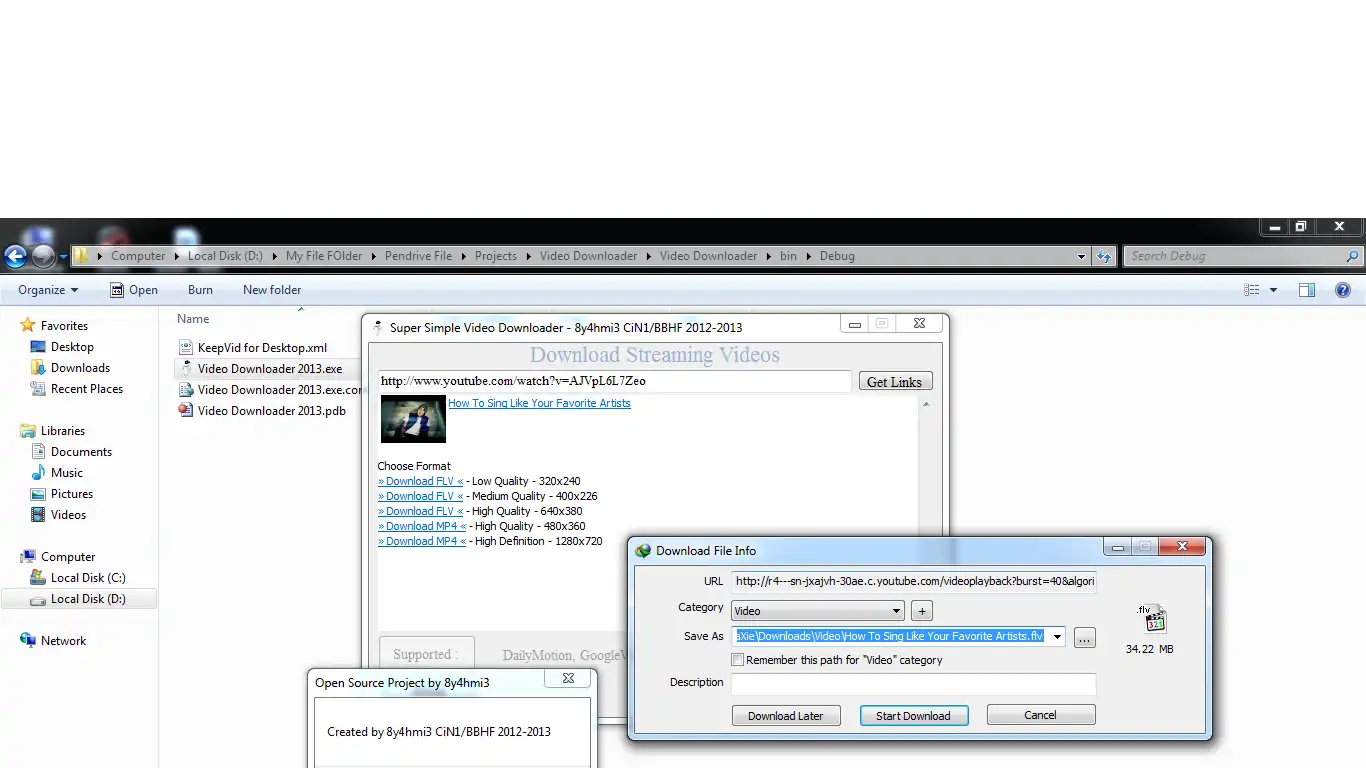Click the Description field in Download File Info
Screen dimensions: 1366x768
[913, 684]
